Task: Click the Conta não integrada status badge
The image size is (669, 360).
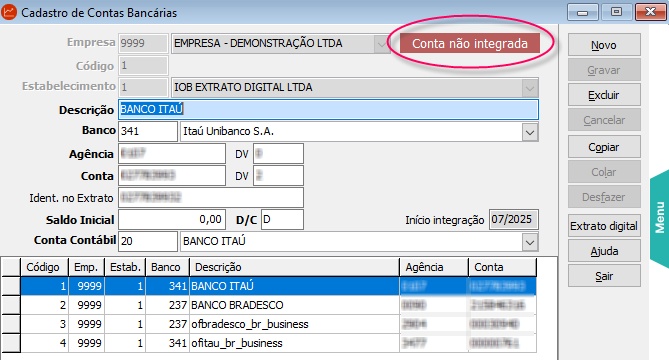Action: coord(470,44)
